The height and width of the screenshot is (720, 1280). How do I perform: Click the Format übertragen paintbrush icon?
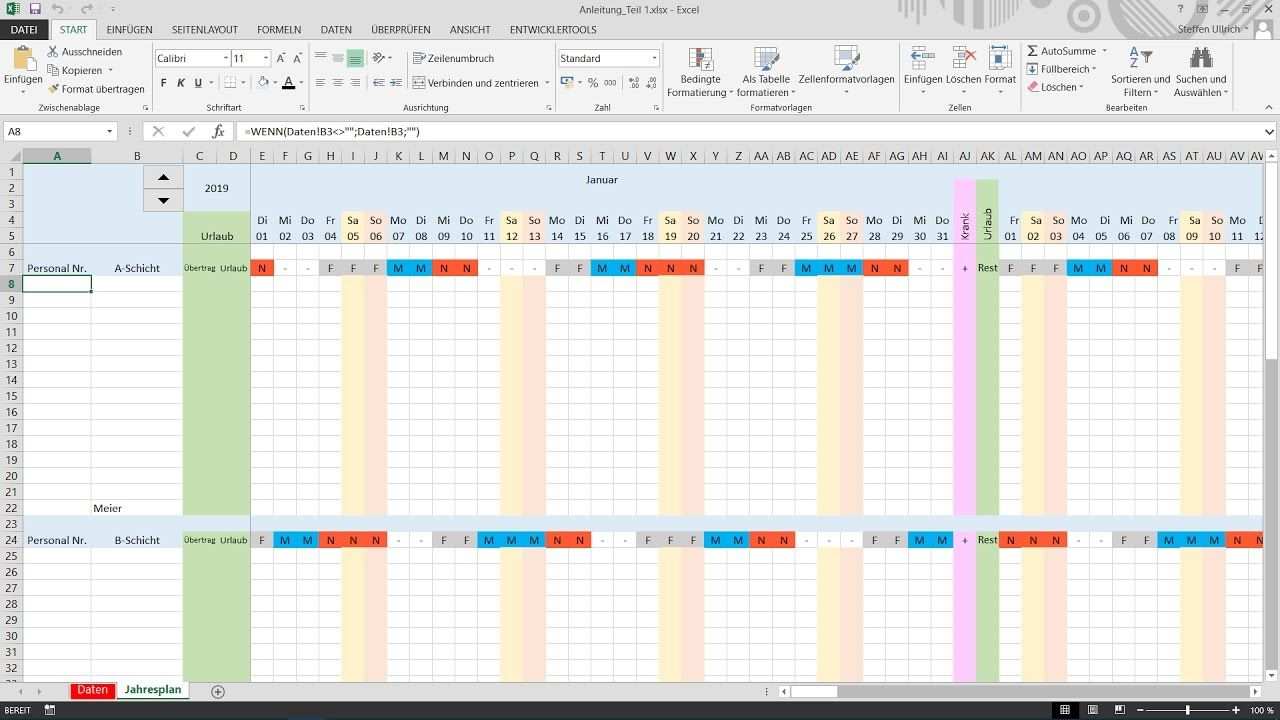pos(53,89)
